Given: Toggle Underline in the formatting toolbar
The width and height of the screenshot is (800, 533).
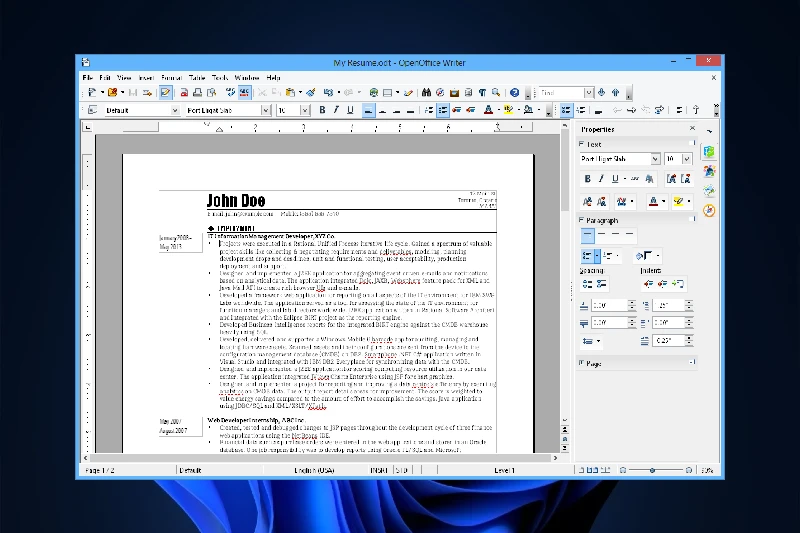Looking at the screenshot, I should [x=351, y=110].
